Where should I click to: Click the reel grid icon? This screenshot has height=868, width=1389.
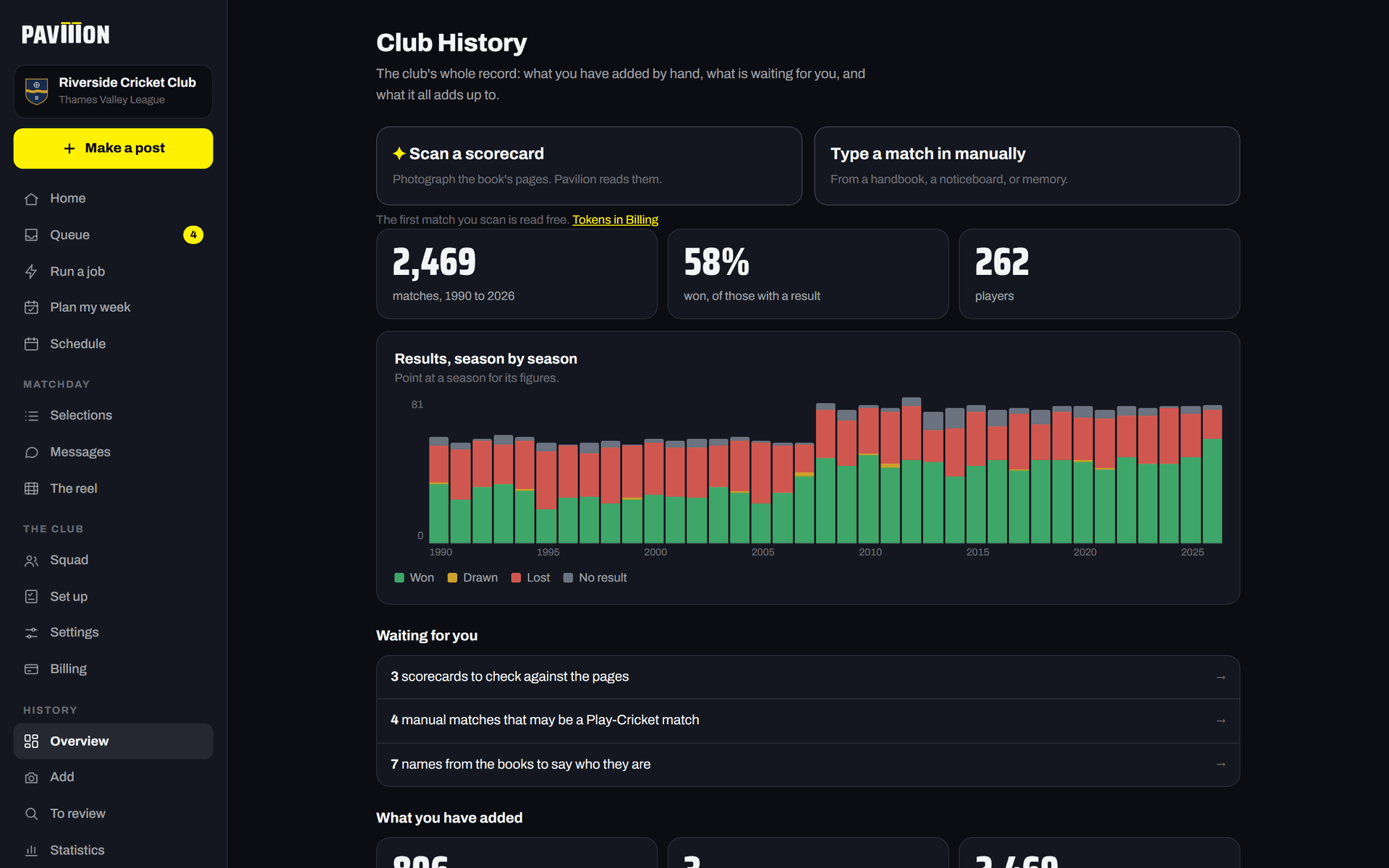(x=31, y=489)
